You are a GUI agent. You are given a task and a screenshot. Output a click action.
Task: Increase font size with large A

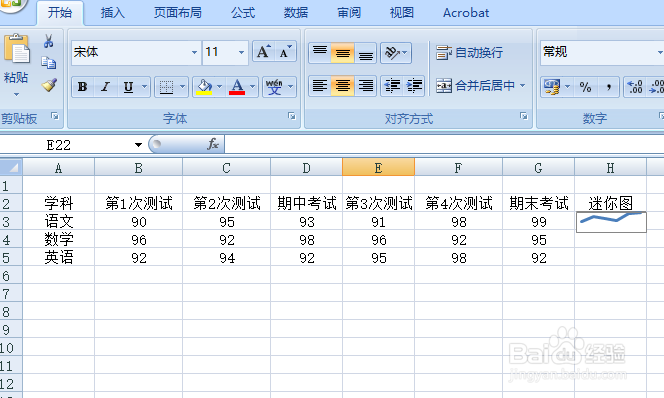tap(263, 52)
